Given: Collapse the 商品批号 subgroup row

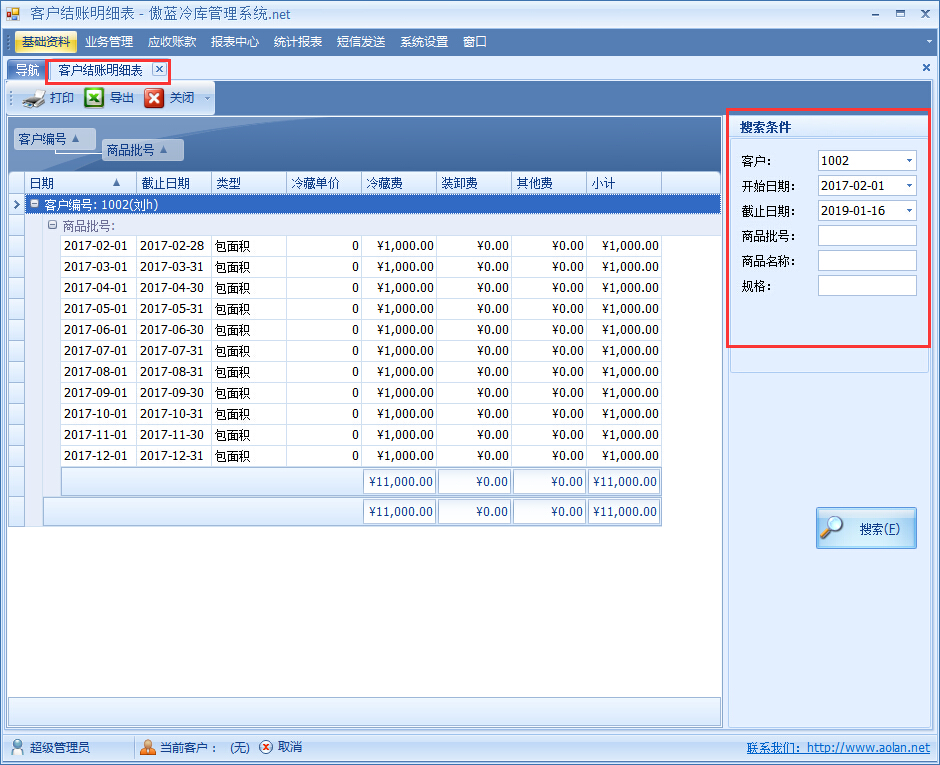Looking at the screenshot, I should coord(52,225).
